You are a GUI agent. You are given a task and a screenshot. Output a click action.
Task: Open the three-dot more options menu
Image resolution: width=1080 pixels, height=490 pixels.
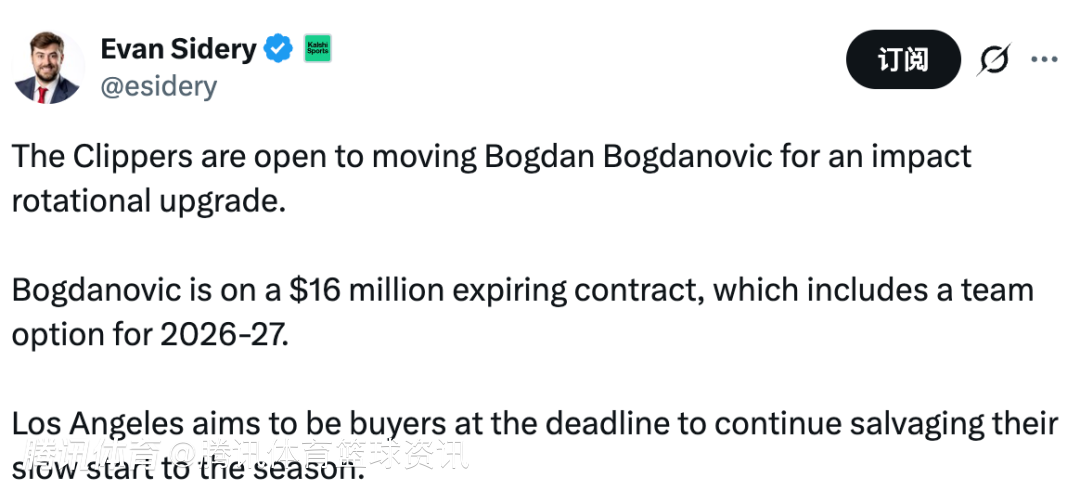click(x=1044, y=60)
